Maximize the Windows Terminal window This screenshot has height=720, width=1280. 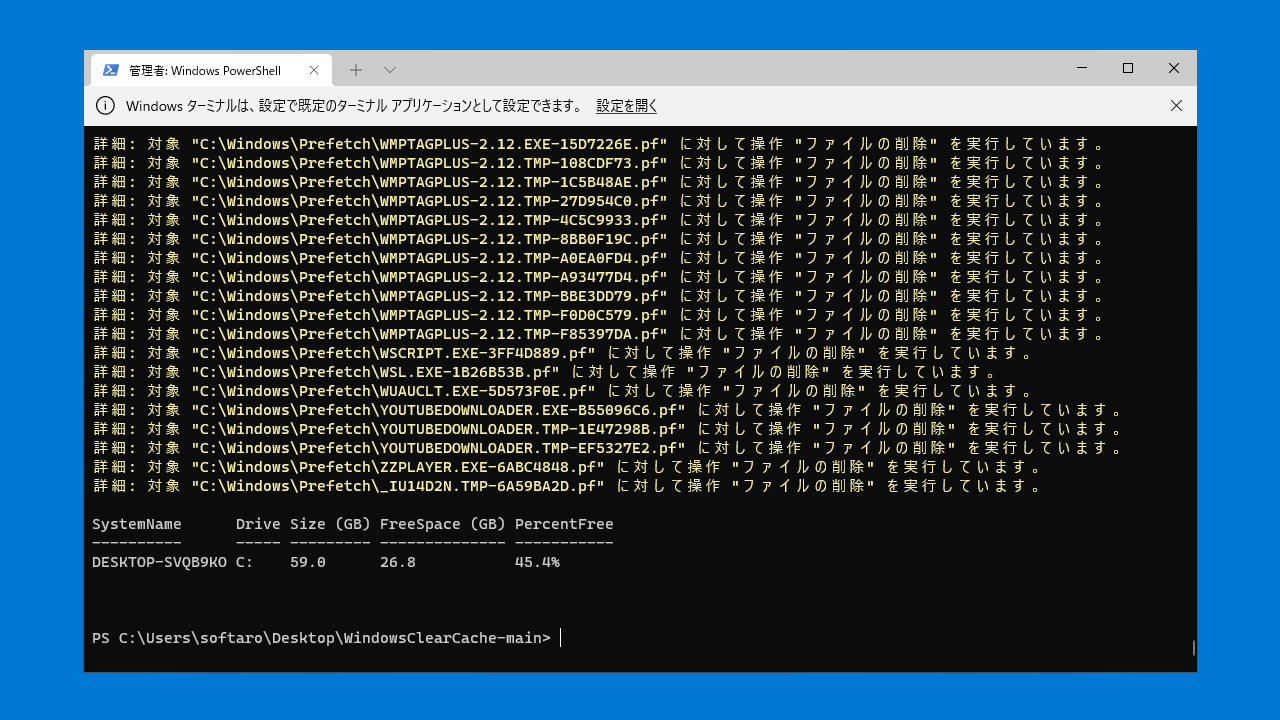[x=1128, y=68]
